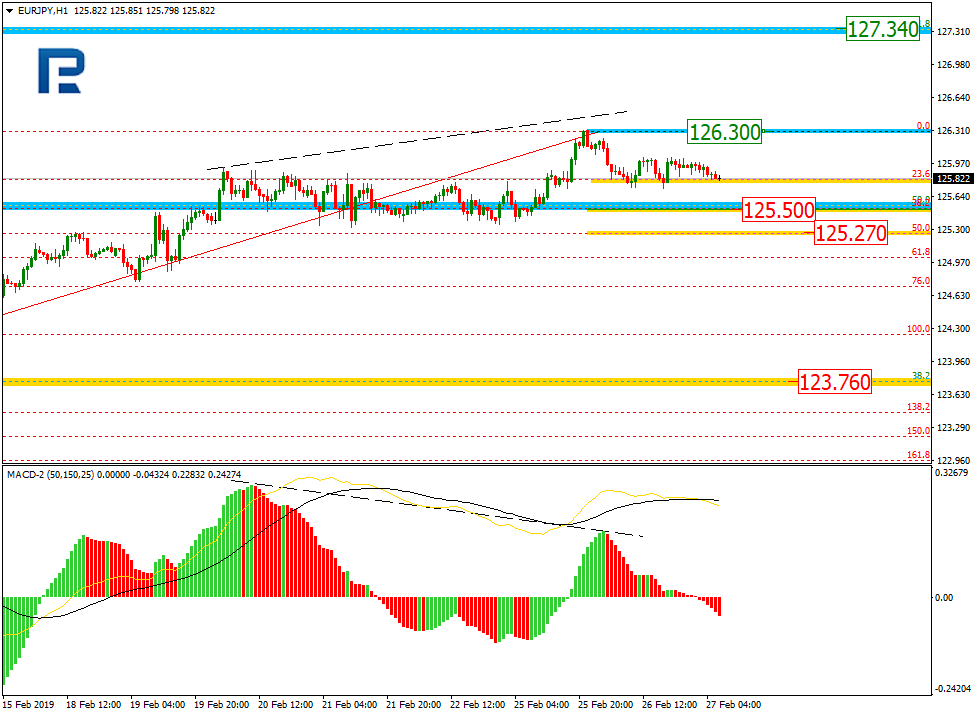Image resolution: width=977 pixels, height=716 pixels.
Task: Click the 123.960 price scale value
Action: tap(953, 362)
